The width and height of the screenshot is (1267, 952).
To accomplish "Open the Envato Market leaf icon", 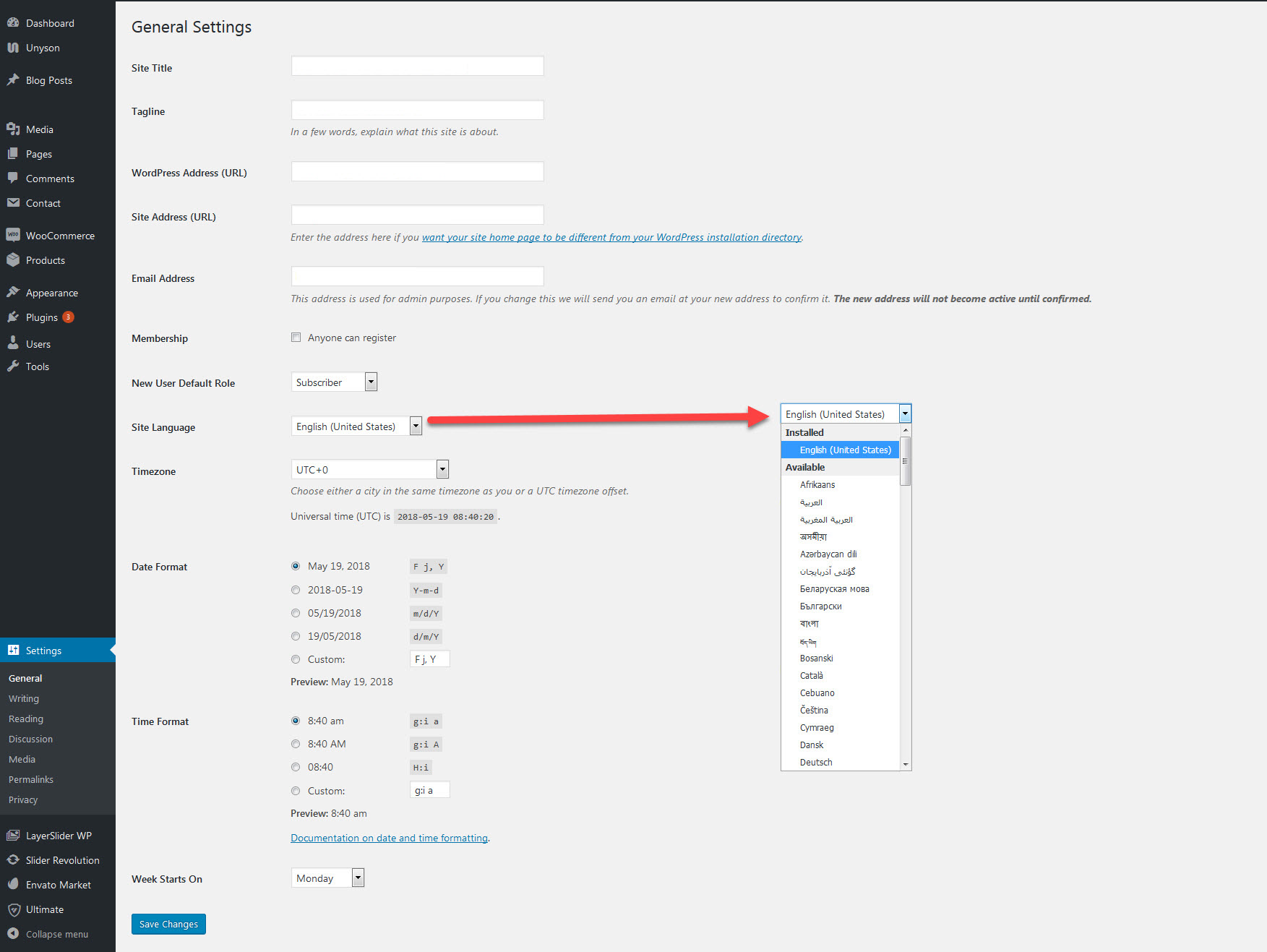I will pyautogui.click(x=13, y=884).
